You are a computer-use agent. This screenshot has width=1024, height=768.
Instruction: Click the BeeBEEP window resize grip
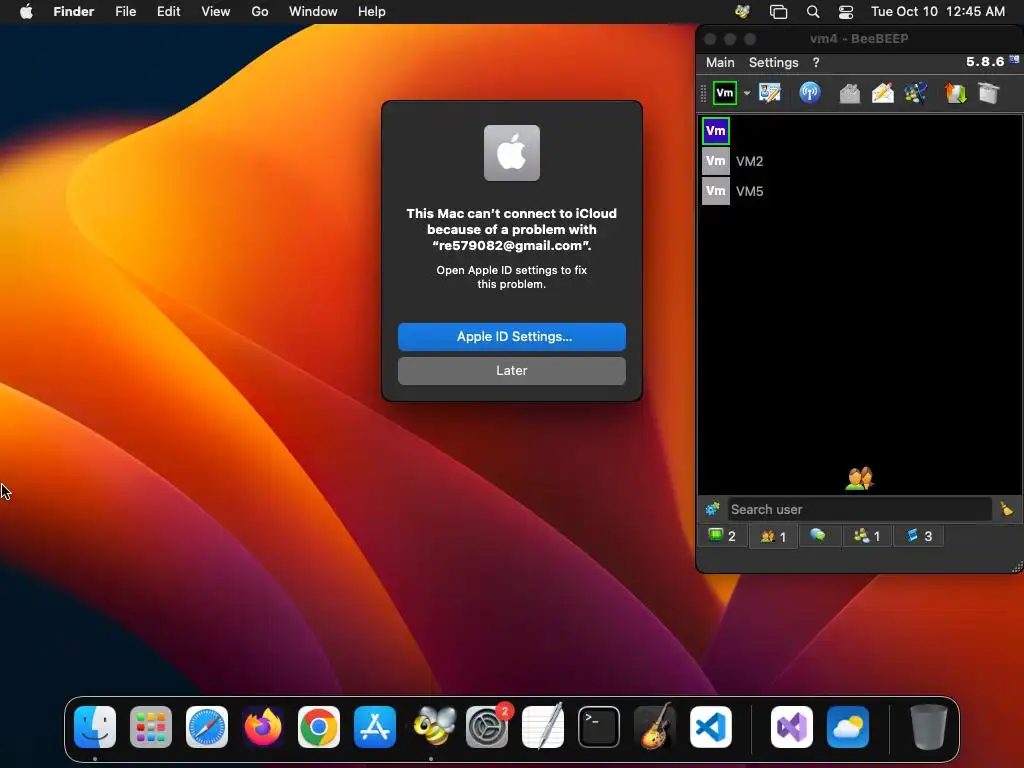pyautogui.click(x=1017, y=568)
